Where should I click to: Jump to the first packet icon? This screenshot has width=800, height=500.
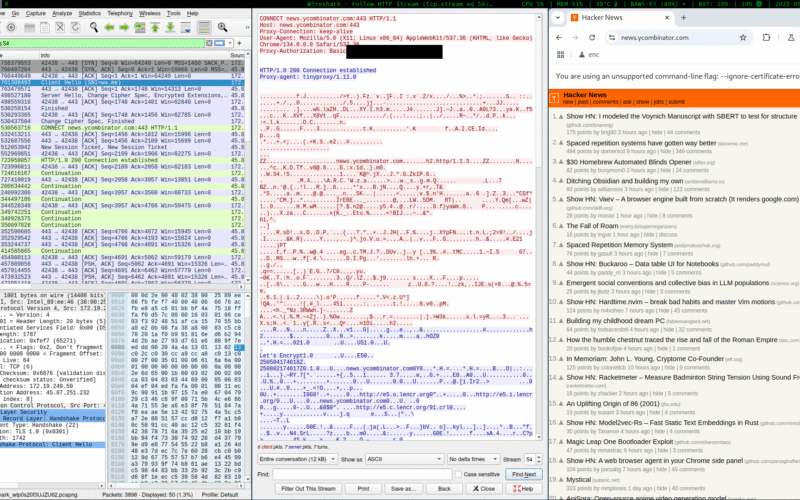tap(154, 27)
